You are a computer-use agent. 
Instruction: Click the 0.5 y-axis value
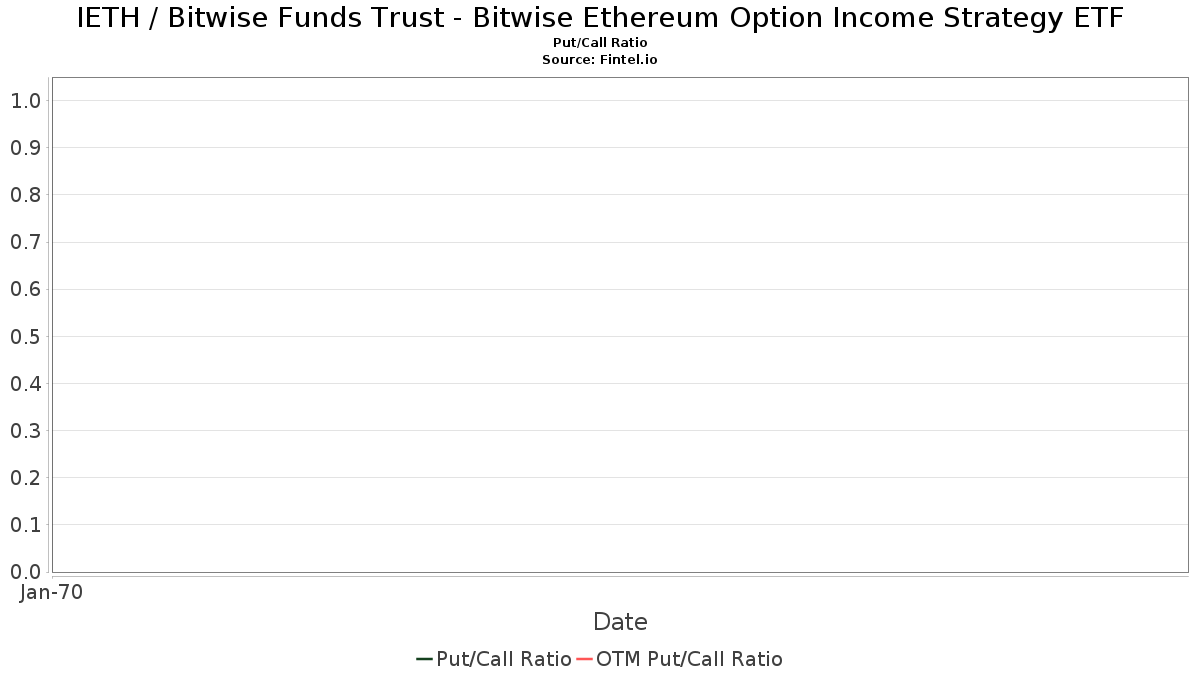(x=25, y=337)
